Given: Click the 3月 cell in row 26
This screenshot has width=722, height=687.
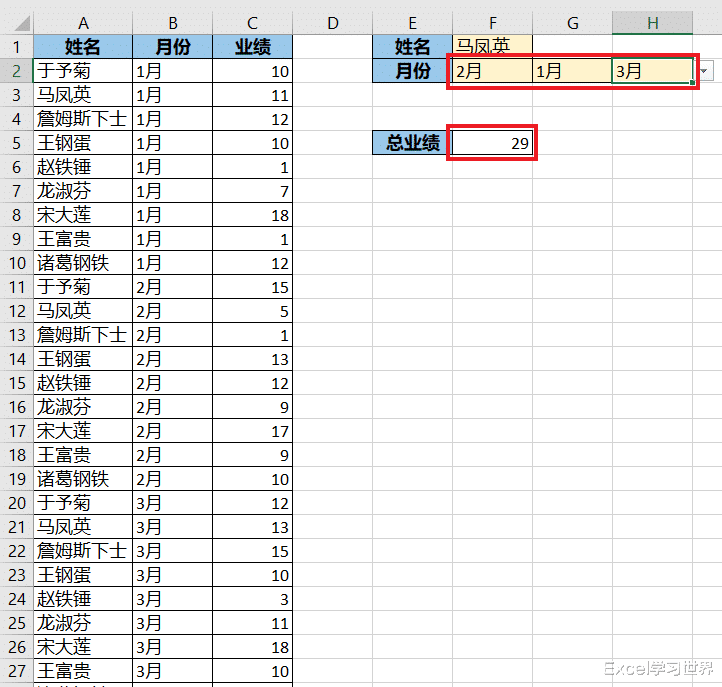Looking at the screenshot, I should [x=173, y=647].
